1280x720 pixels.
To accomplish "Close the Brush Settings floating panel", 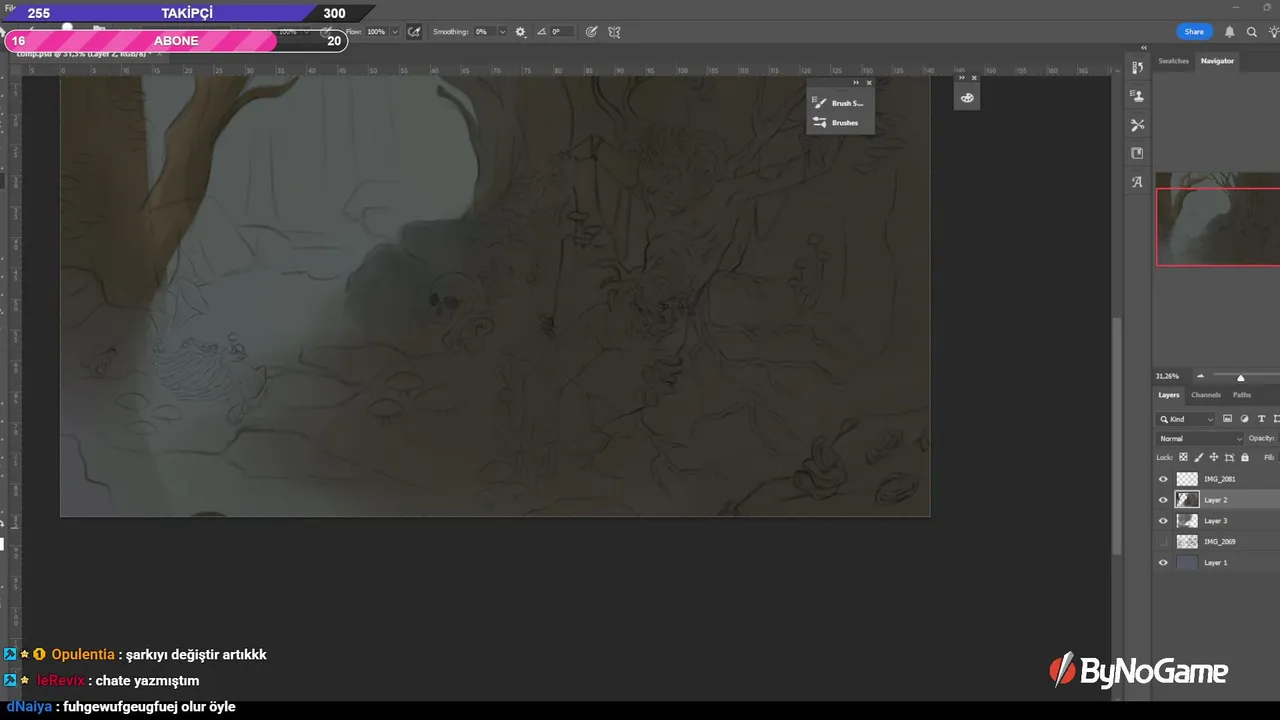I will tap(869, 83).
